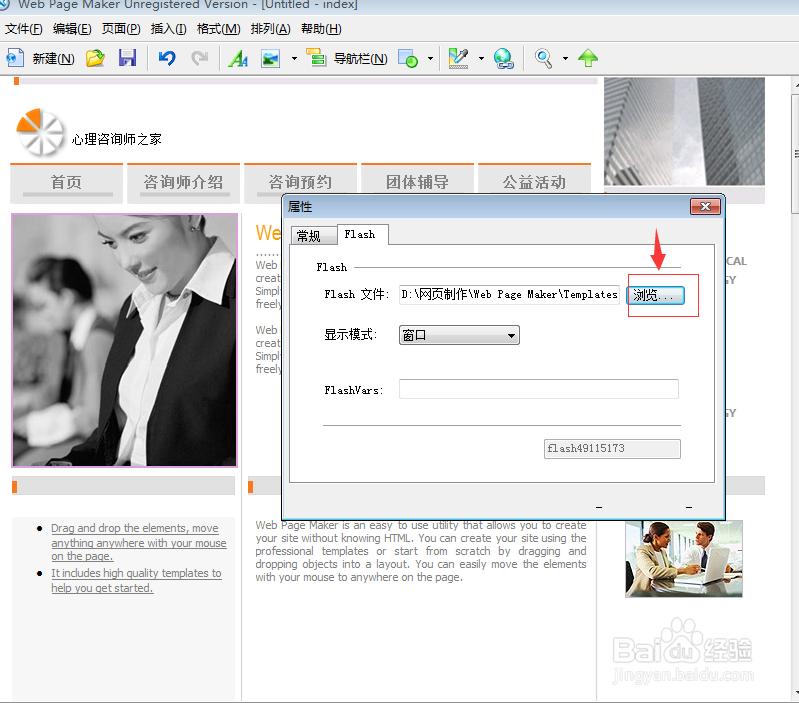The image size is (799, 703).
Task: Click the globe hyperlink icon
Action: tap(503, 59)
